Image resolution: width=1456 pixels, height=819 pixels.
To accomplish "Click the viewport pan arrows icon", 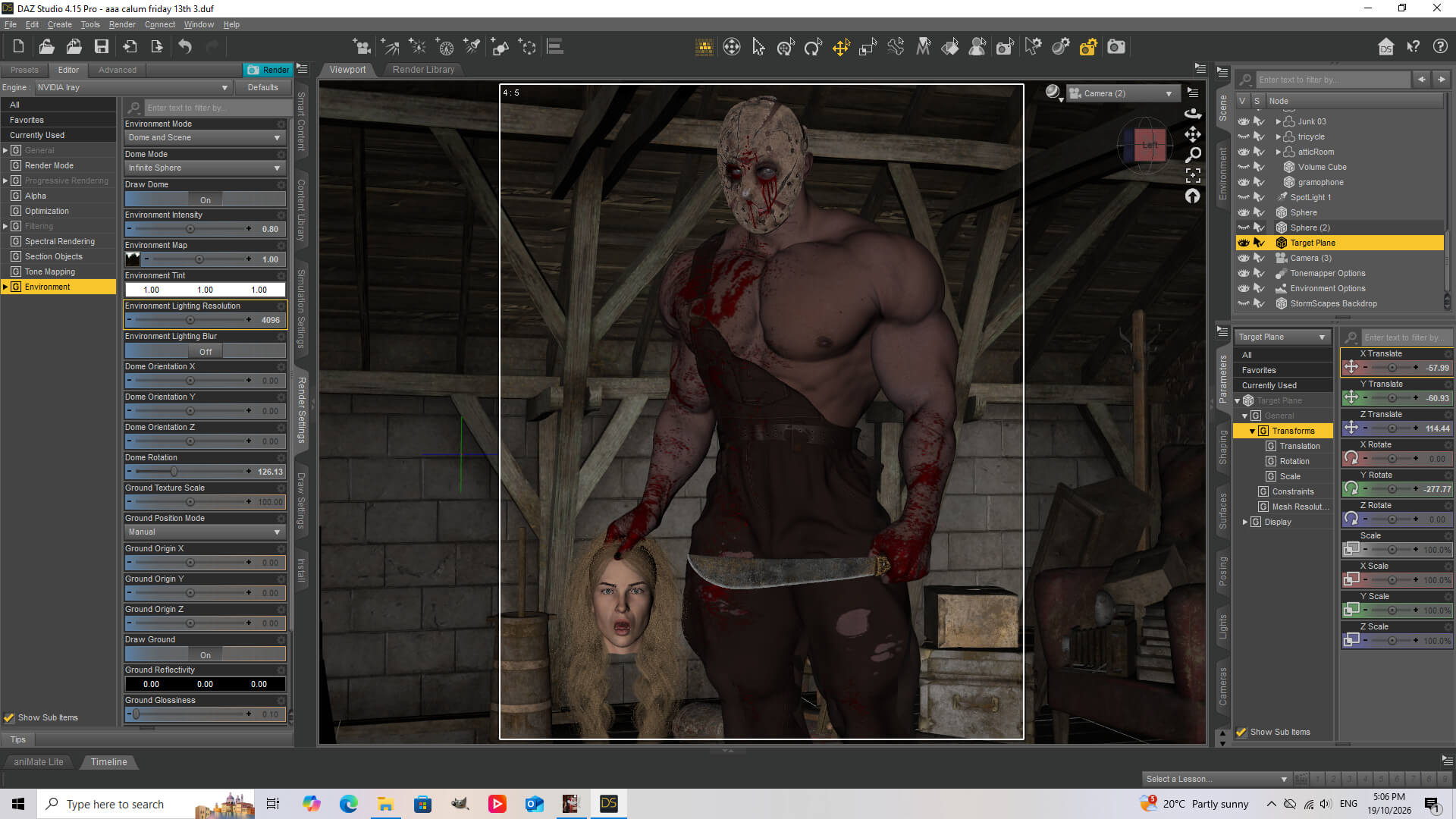I will click(x=1193, y=134).
